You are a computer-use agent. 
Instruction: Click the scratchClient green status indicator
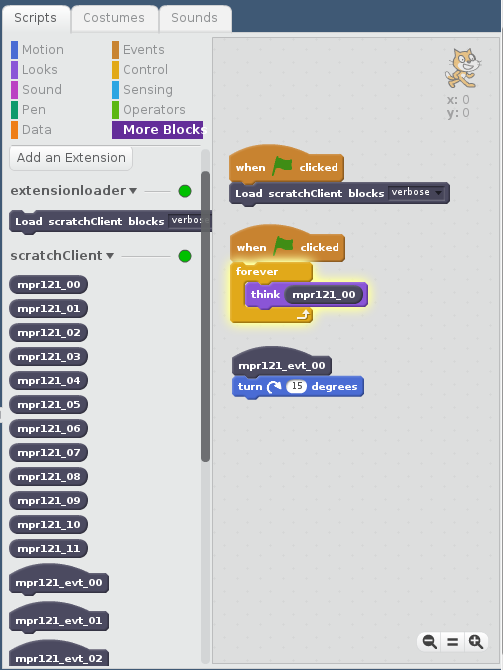coord(185,256)
